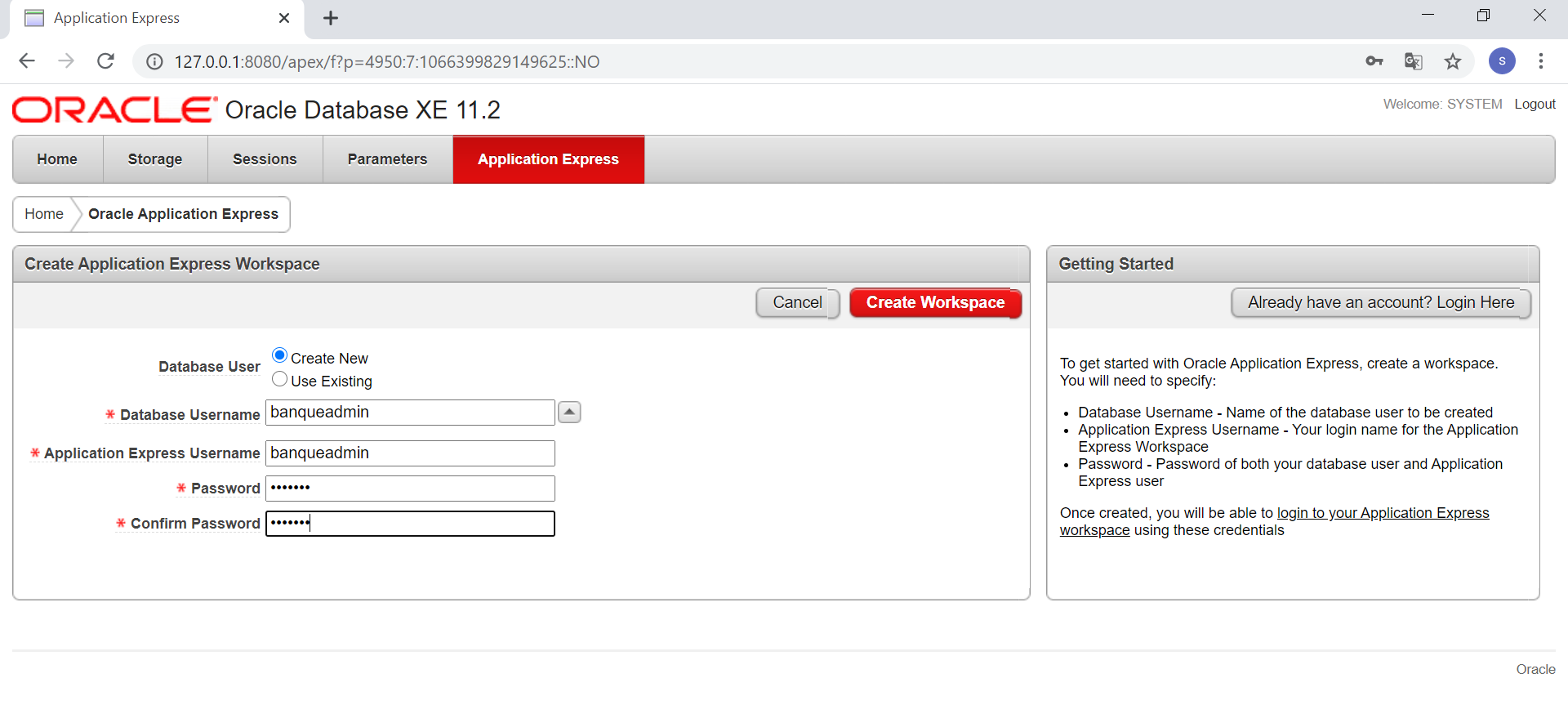Open the Sessions tab
The height and width of the screenshot is (705, 1568).
click(265, 159)
